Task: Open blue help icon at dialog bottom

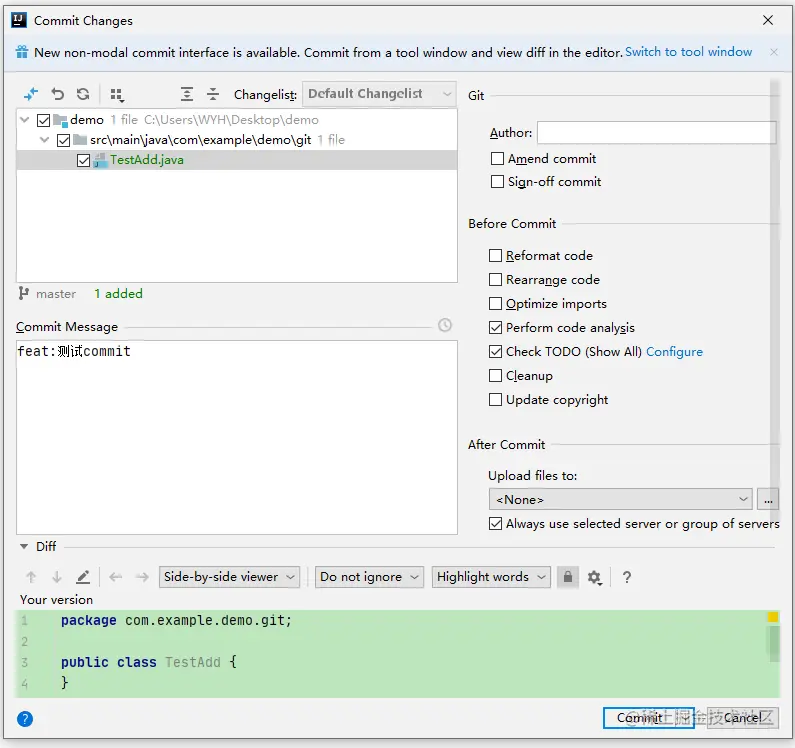Action: click(25, 719)
